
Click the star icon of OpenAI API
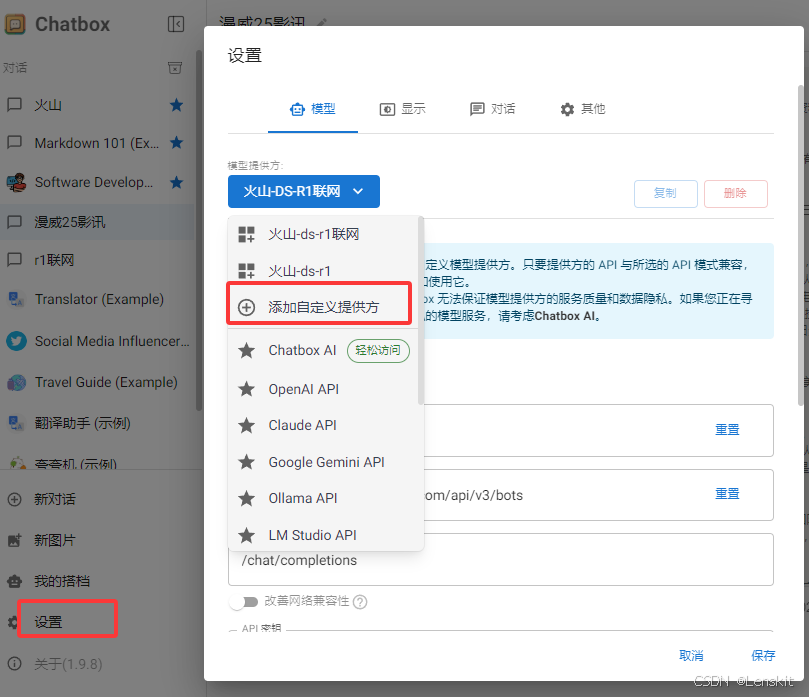point(246,388)
